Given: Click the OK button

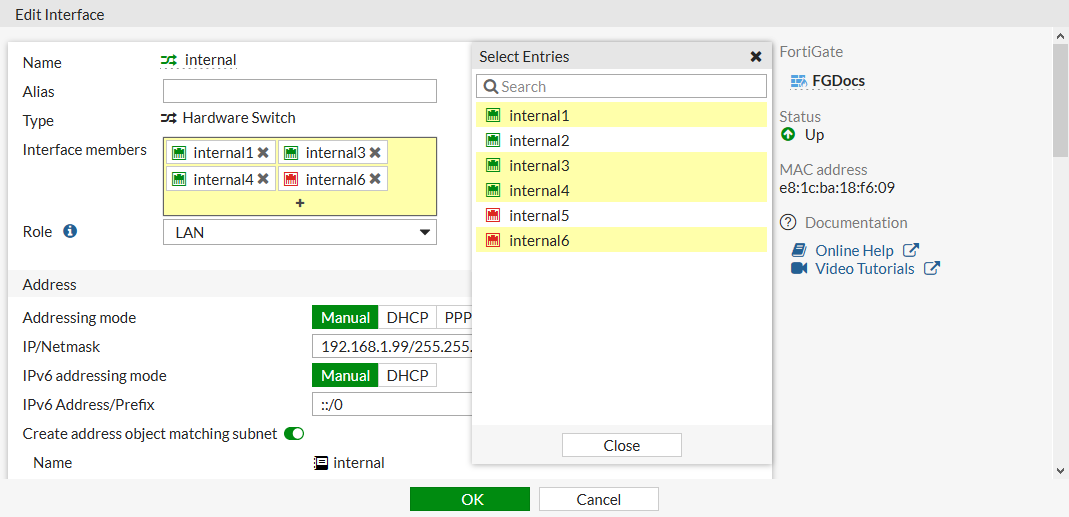Looking at the screenshot, I should point(470,499).
